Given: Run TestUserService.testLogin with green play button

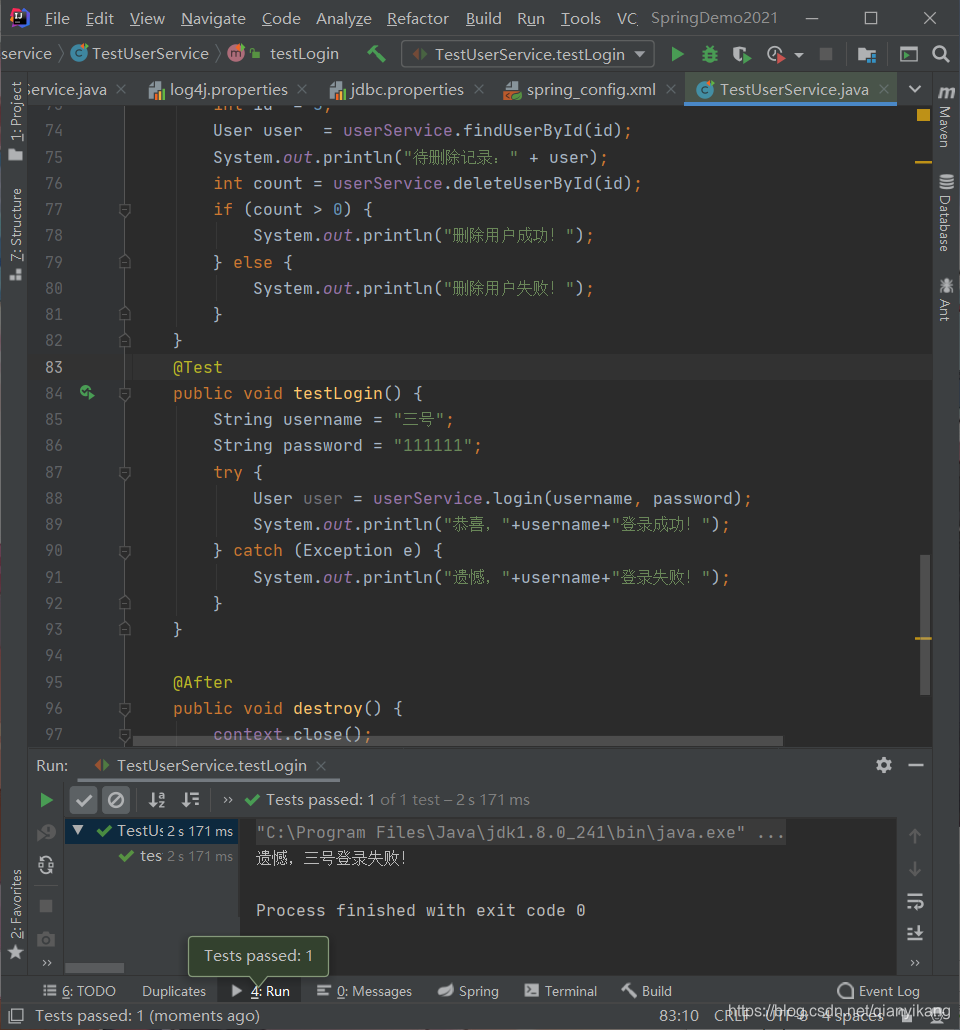Looking at the screenshot, I should [677, 54].
